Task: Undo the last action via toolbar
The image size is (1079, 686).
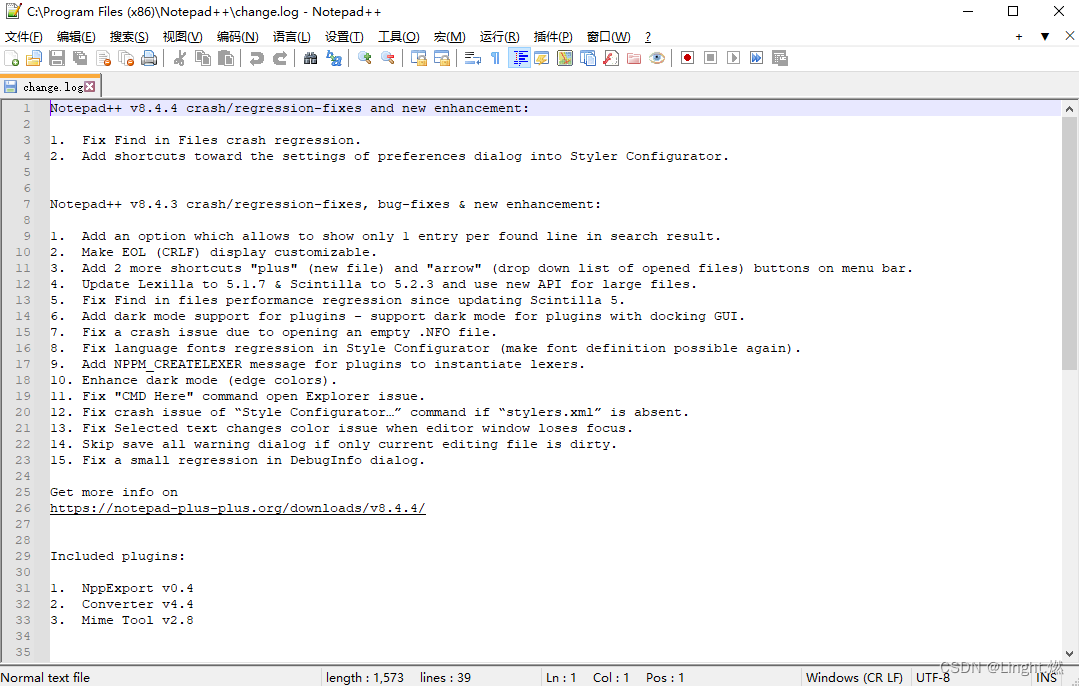Action: coord(257,58)
